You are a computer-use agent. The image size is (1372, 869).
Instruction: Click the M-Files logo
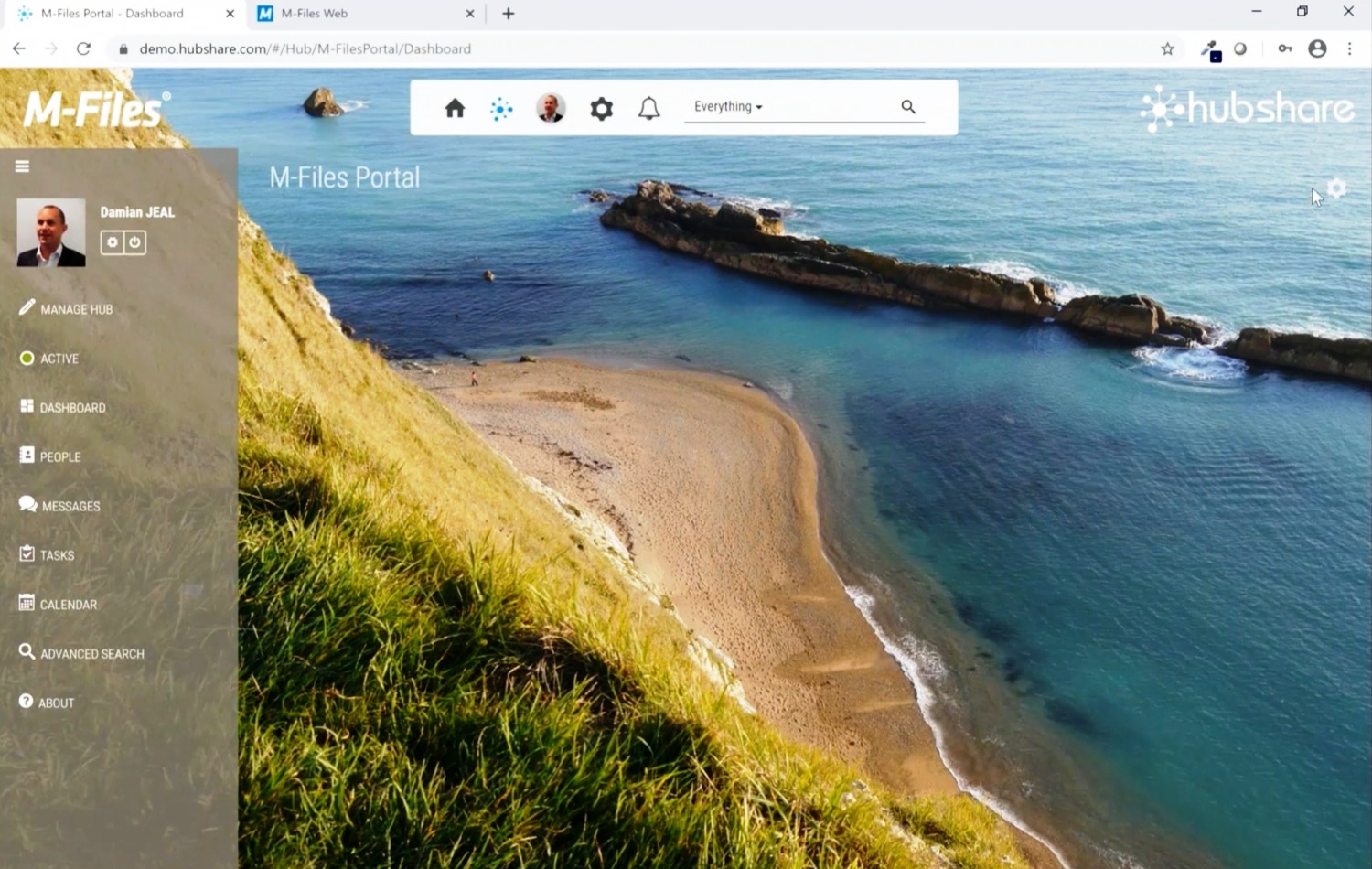96,110
